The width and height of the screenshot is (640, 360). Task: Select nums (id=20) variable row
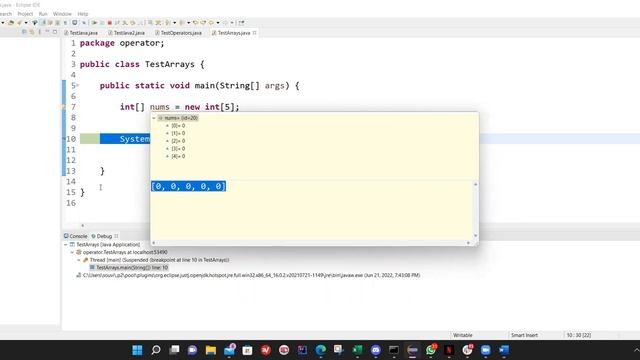click(x=178, y=118)
